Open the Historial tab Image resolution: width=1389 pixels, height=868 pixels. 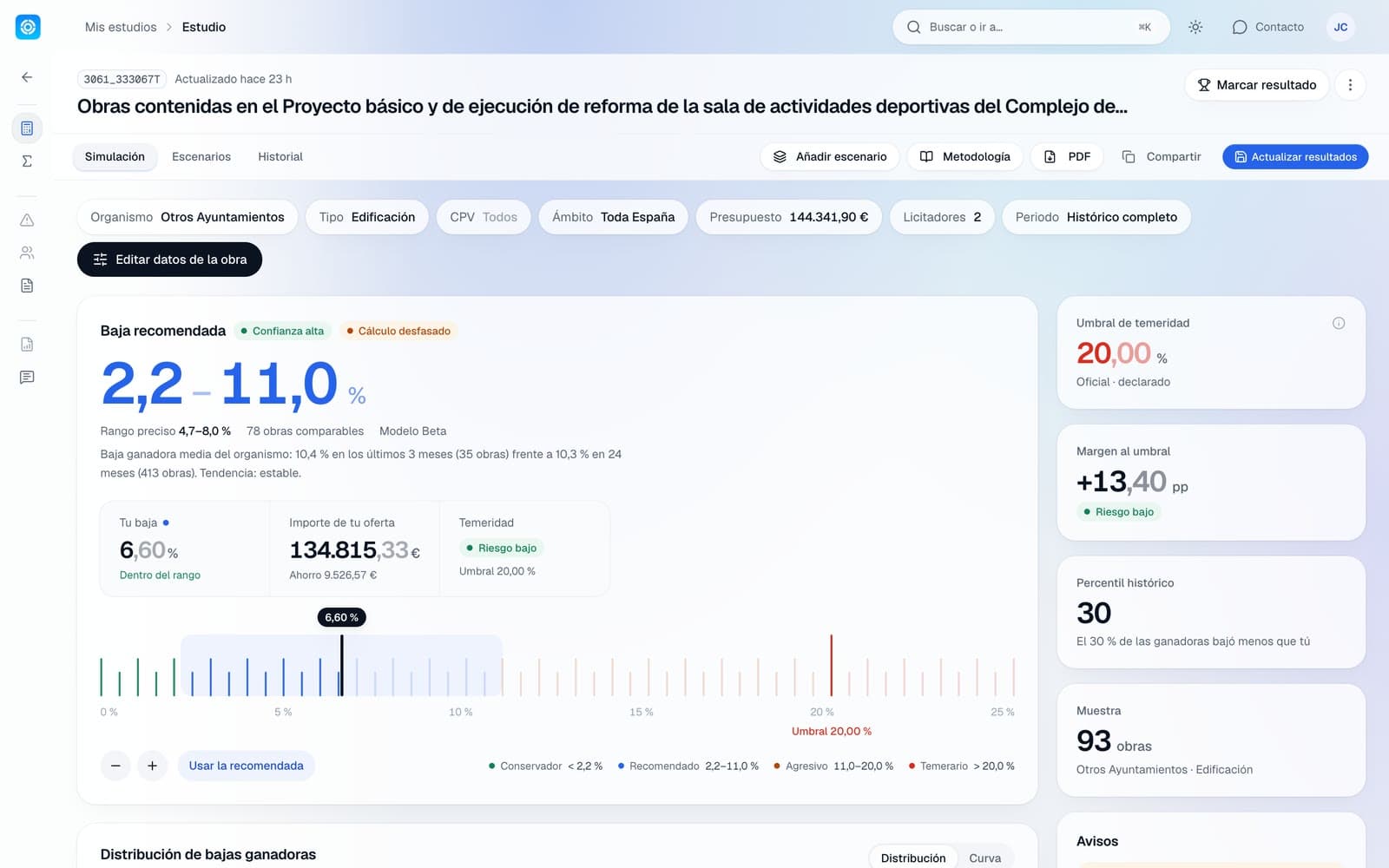click(x=280, y=157)
